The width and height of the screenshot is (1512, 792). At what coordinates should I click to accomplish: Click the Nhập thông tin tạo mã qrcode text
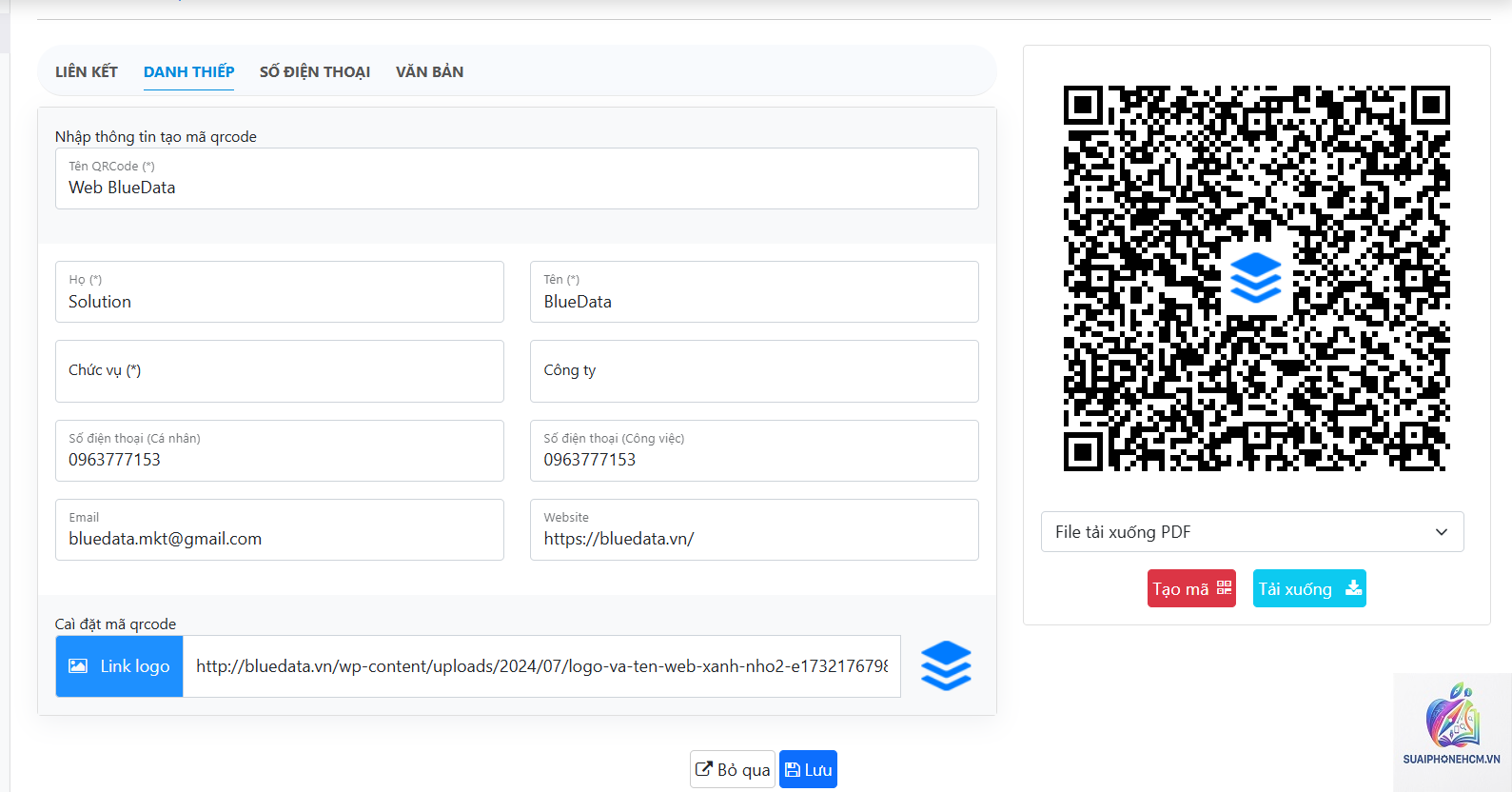click(156, 136)
